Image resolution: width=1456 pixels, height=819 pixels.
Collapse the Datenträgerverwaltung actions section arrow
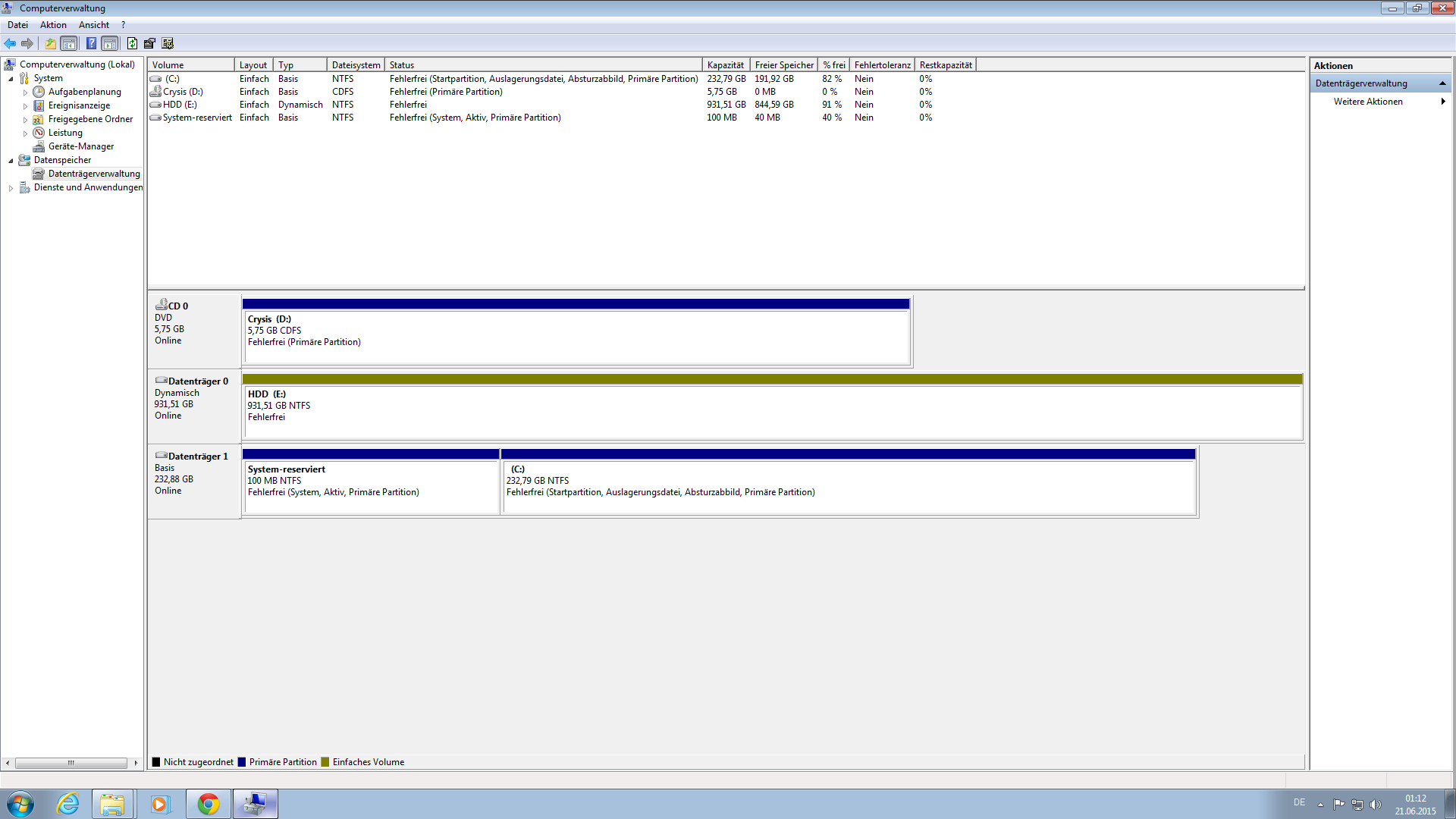[1442, 83]
